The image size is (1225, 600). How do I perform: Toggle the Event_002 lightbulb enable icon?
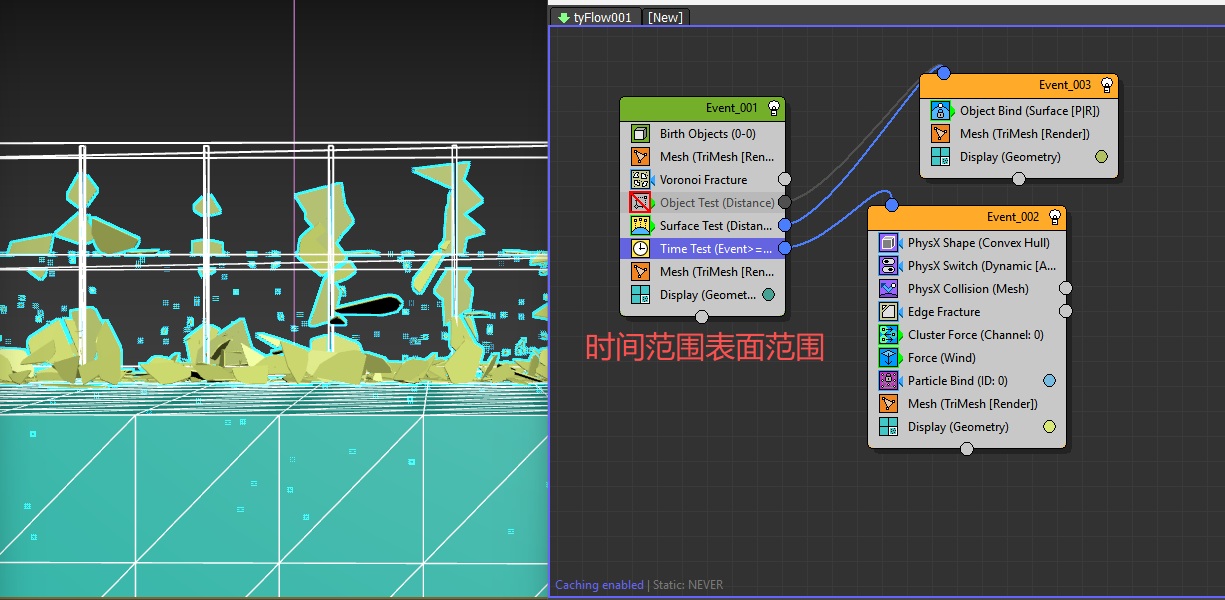tap(1054, 217)
